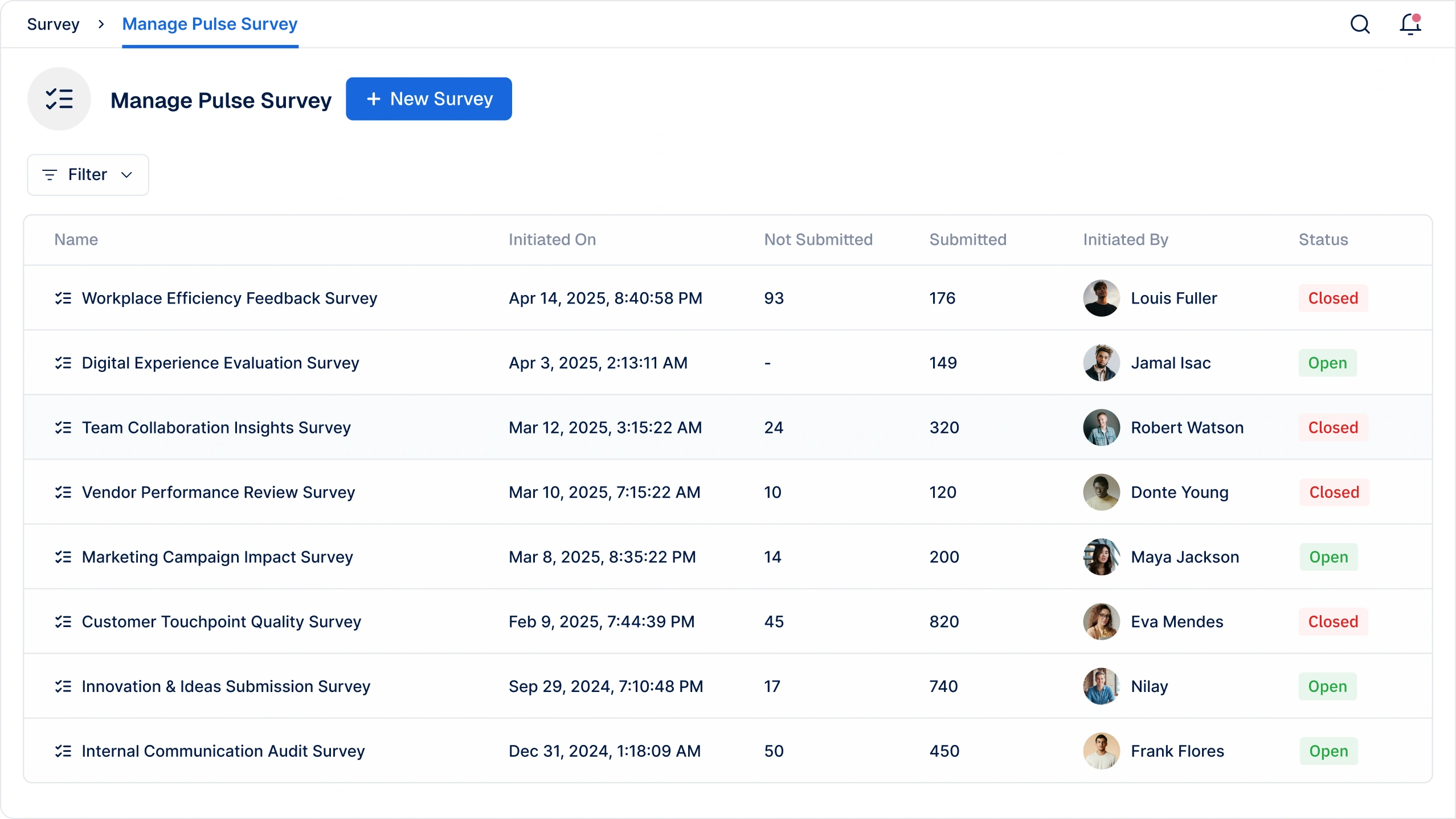The height and width of the screenshot is (819, 1456).
Task: Click Robert Watson's profile picture
Action: point(1101,427)
